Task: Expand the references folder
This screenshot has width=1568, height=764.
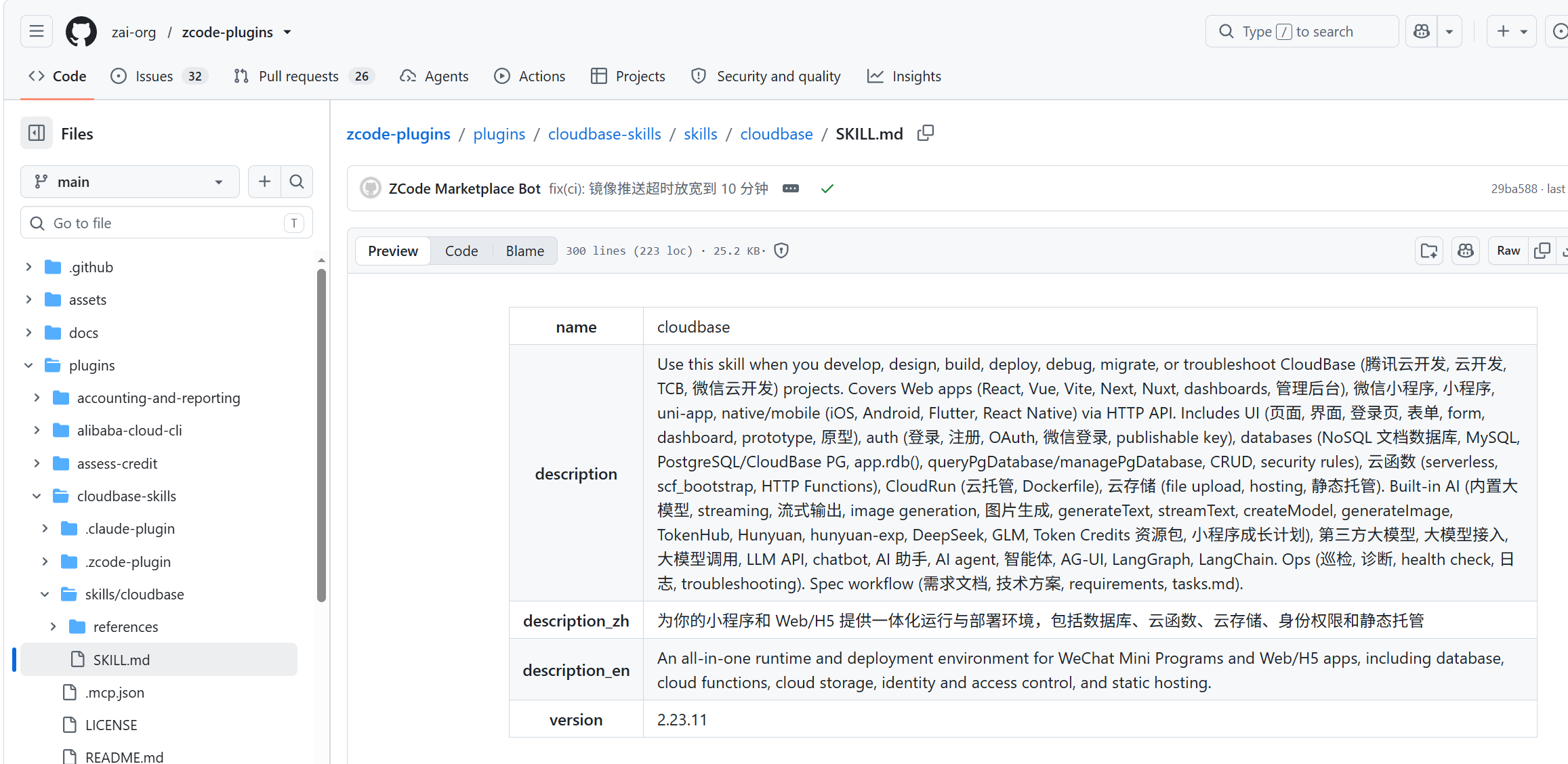Action: (53, 627)
